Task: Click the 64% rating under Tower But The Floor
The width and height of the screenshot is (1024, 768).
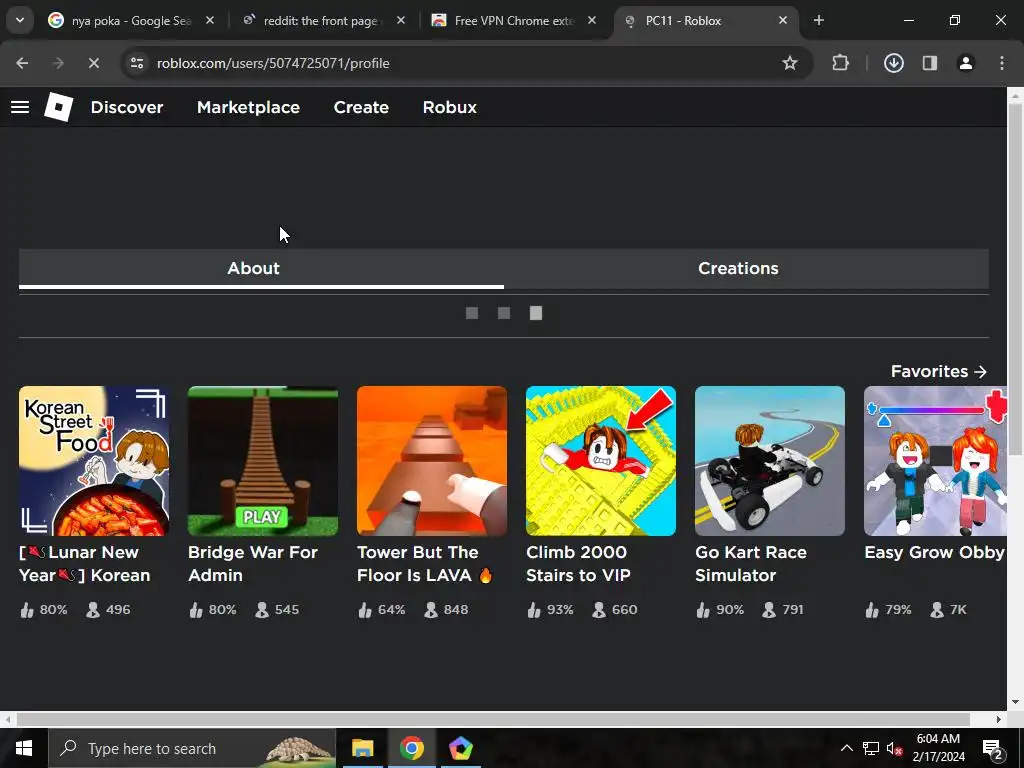Action: [x=382, y=610]
